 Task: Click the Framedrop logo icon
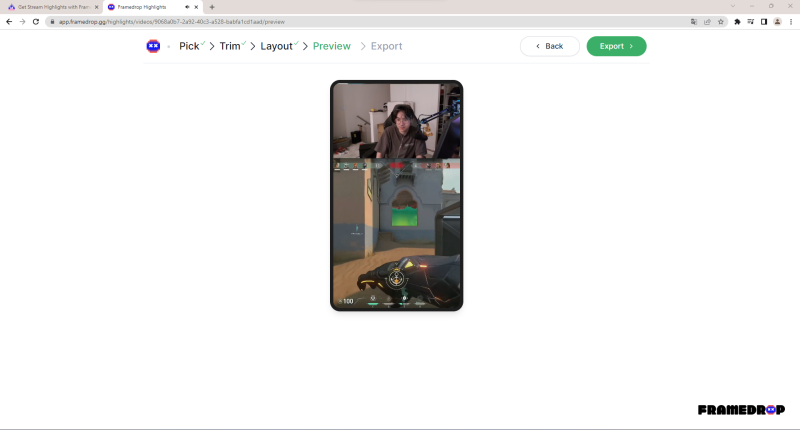click(153, 46)
